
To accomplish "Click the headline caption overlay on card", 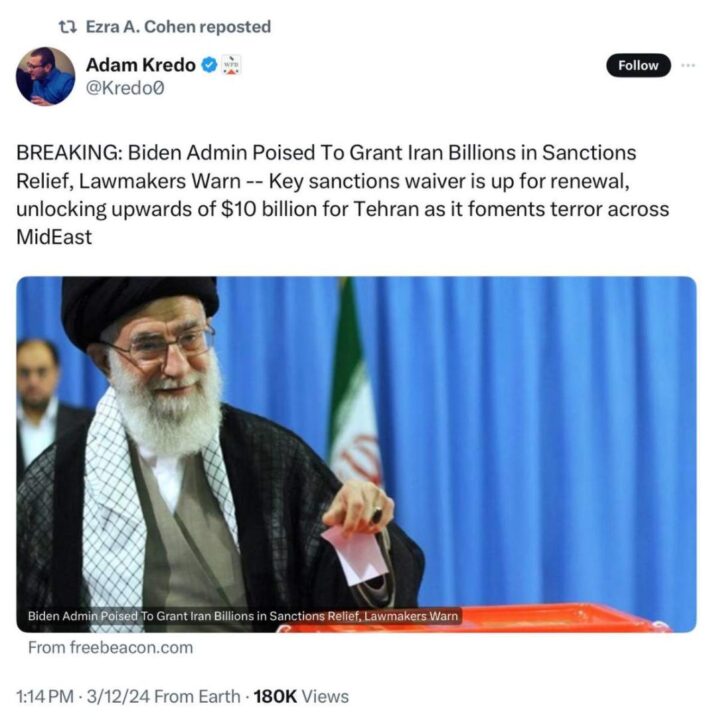I will [243, 616].
